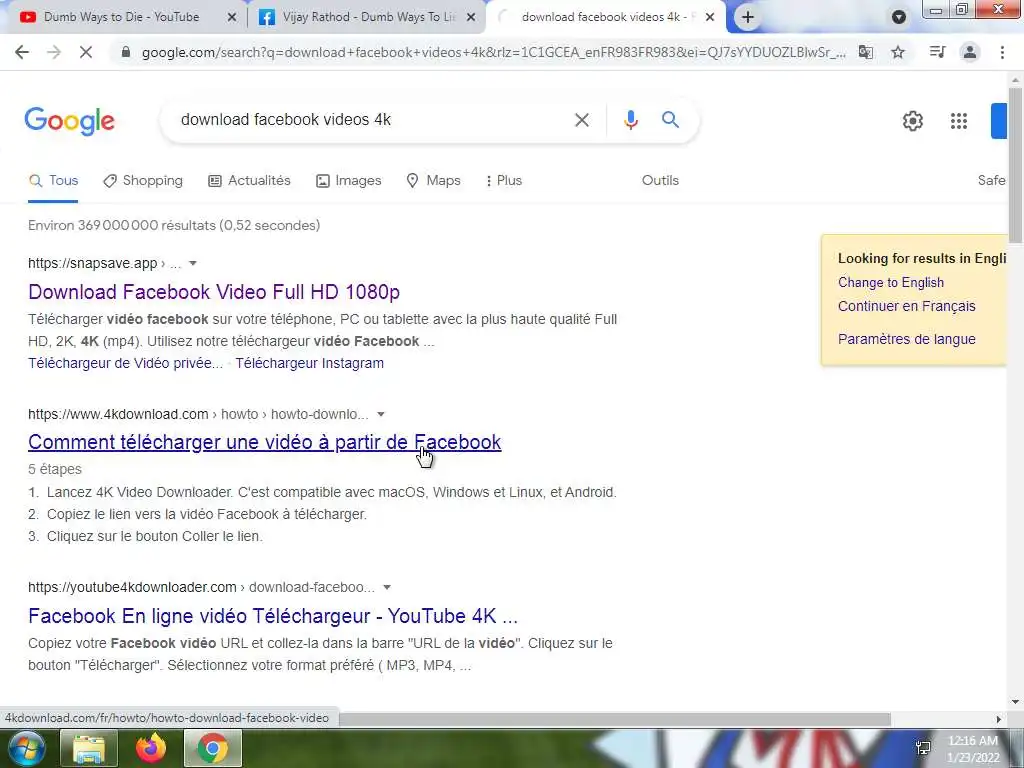The height and width of the screenshot is (768, 1024).
Task: Close the download facebook videos tab
Action: pos(710,18)
